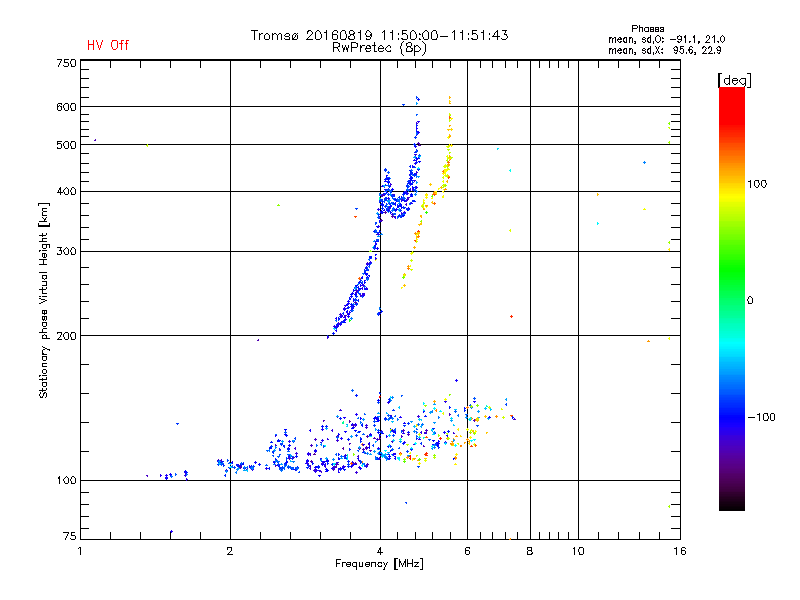
Task: Click colorbar tick label '-100'
Action: click(x=761, y=417)
